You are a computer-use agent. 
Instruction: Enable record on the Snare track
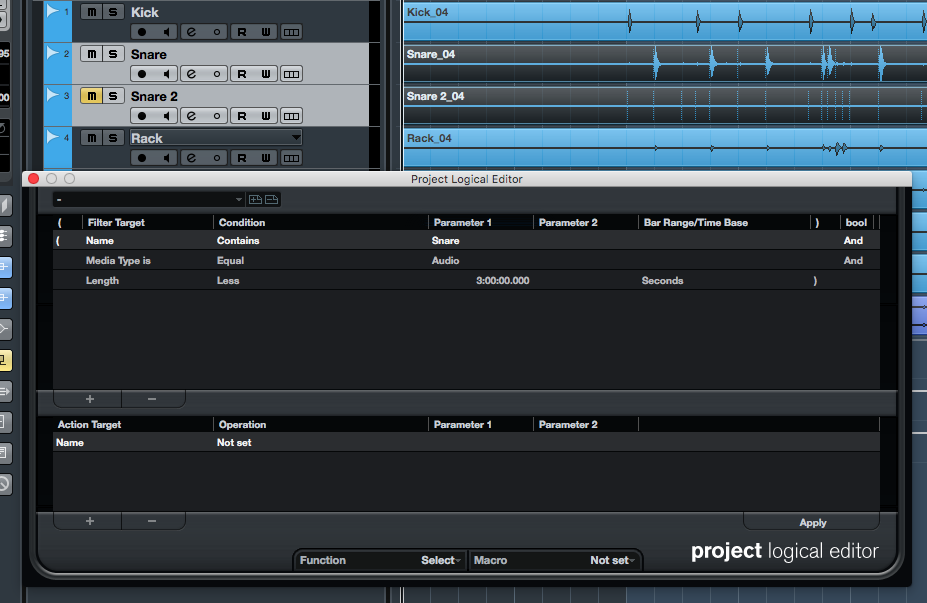tap(141, 74)
